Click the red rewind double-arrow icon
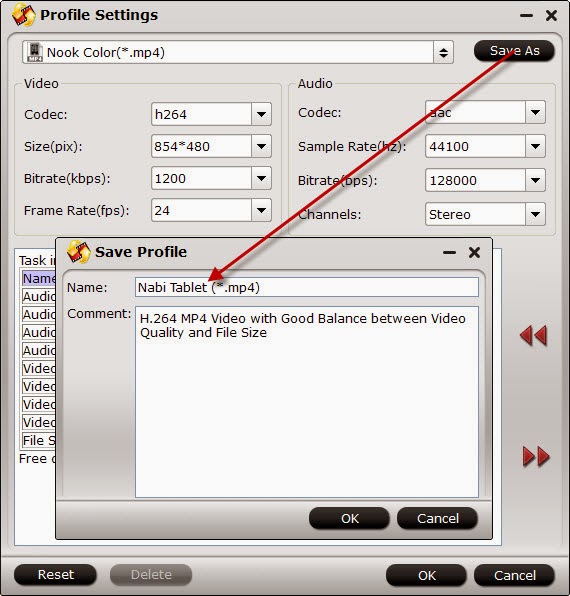This screenshot has width=570, height=596. click(534, 336)
